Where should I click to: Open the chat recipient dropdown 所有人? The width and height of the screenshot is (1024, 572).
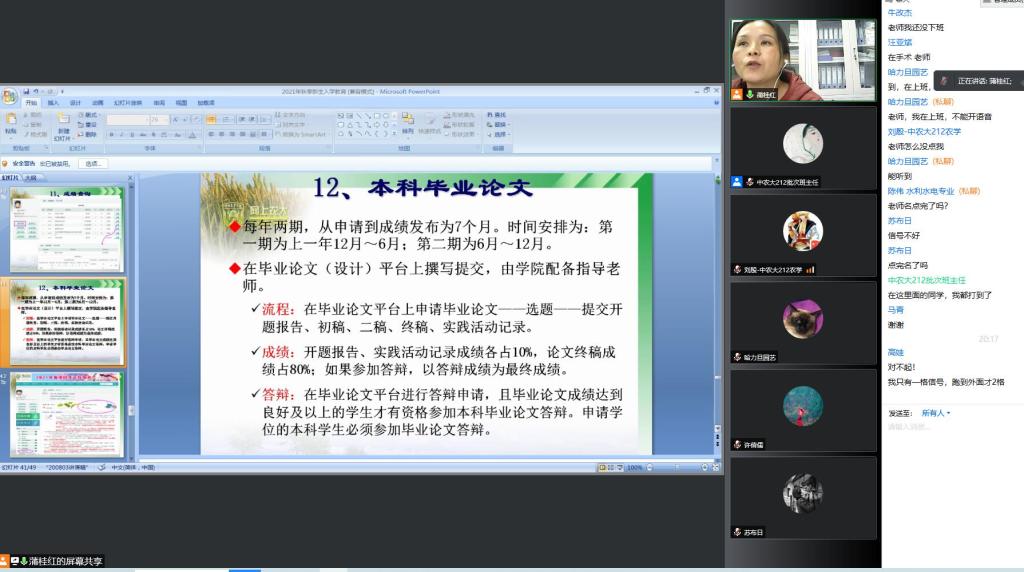(x=935, y=412)
